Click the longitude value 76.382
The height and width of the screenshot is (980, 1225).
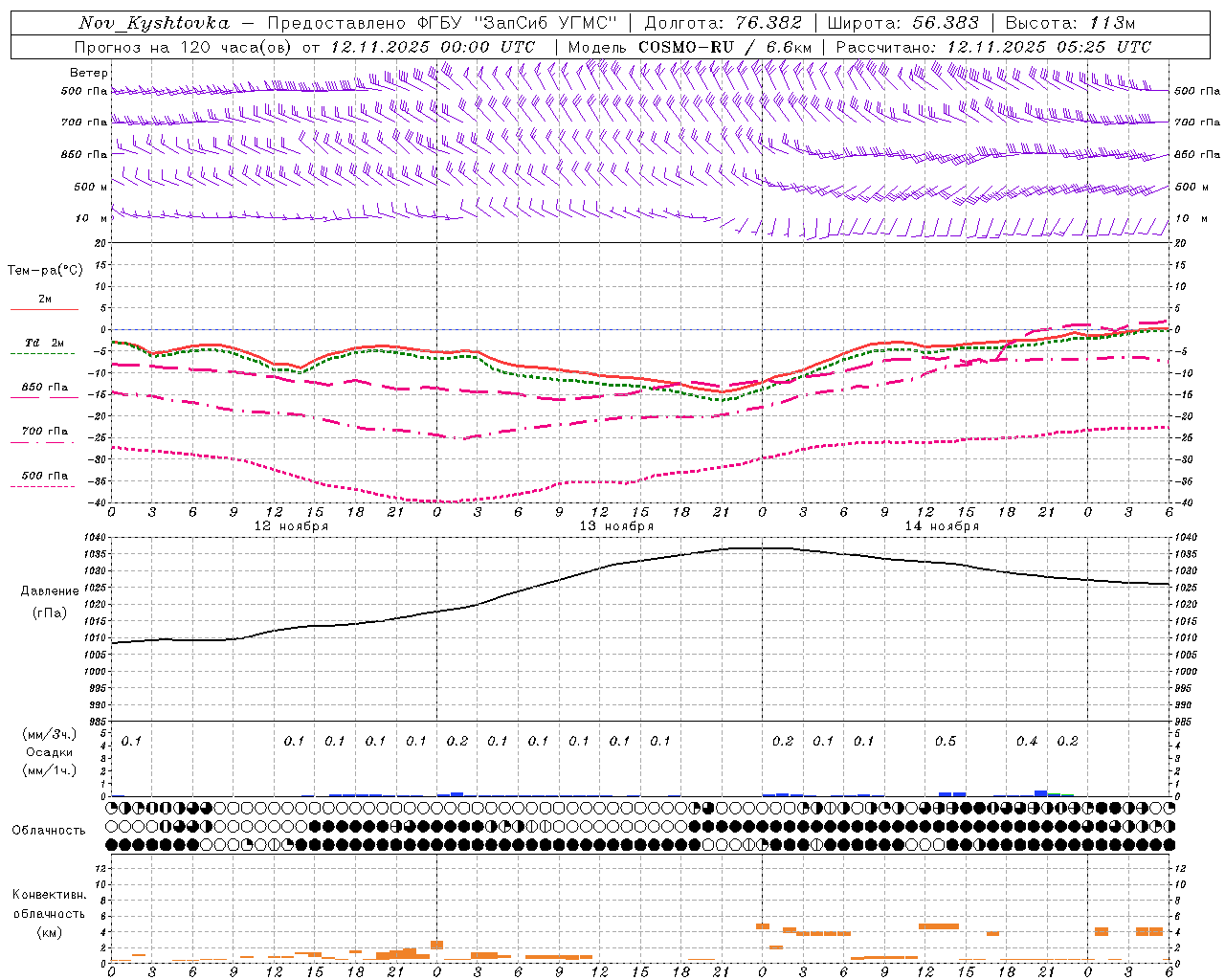click(768, 23)
